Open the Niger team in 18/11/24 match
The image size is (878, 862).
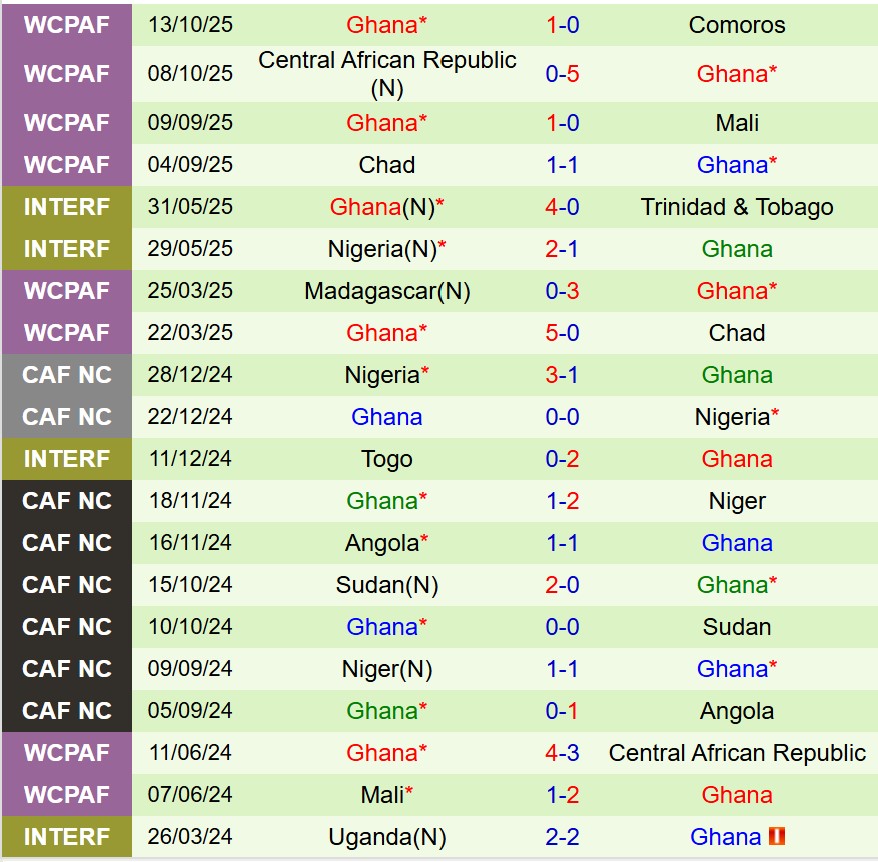pos(737,501)
